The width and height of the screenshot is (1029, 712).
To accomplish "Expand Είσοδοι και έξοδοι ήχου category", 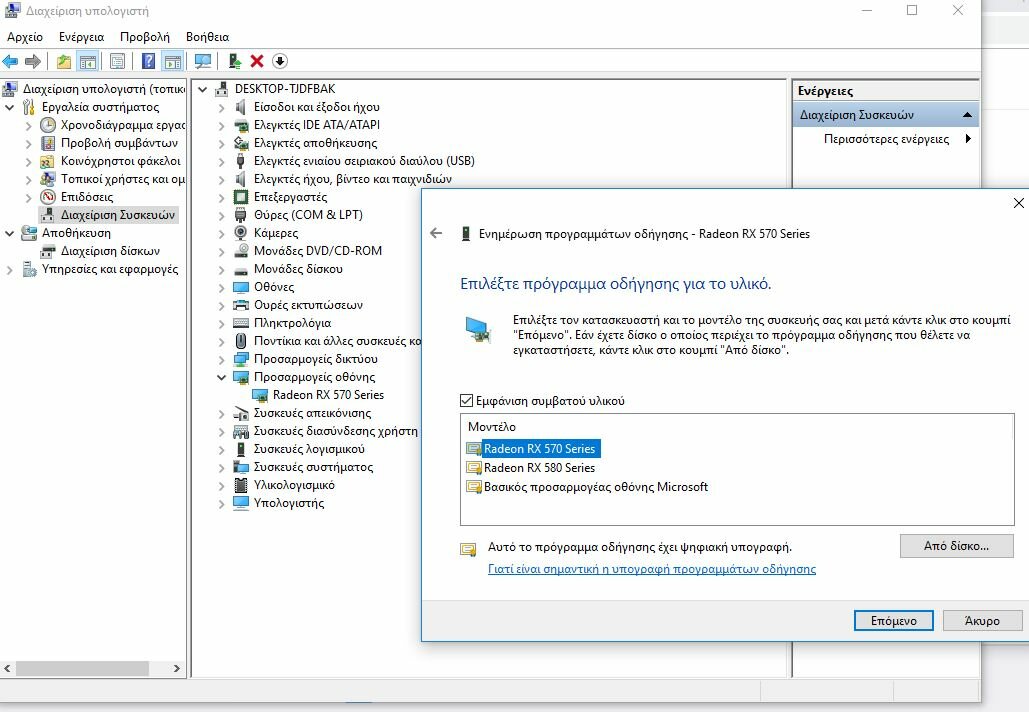I will pyautogui.click(x=222, y=107).
